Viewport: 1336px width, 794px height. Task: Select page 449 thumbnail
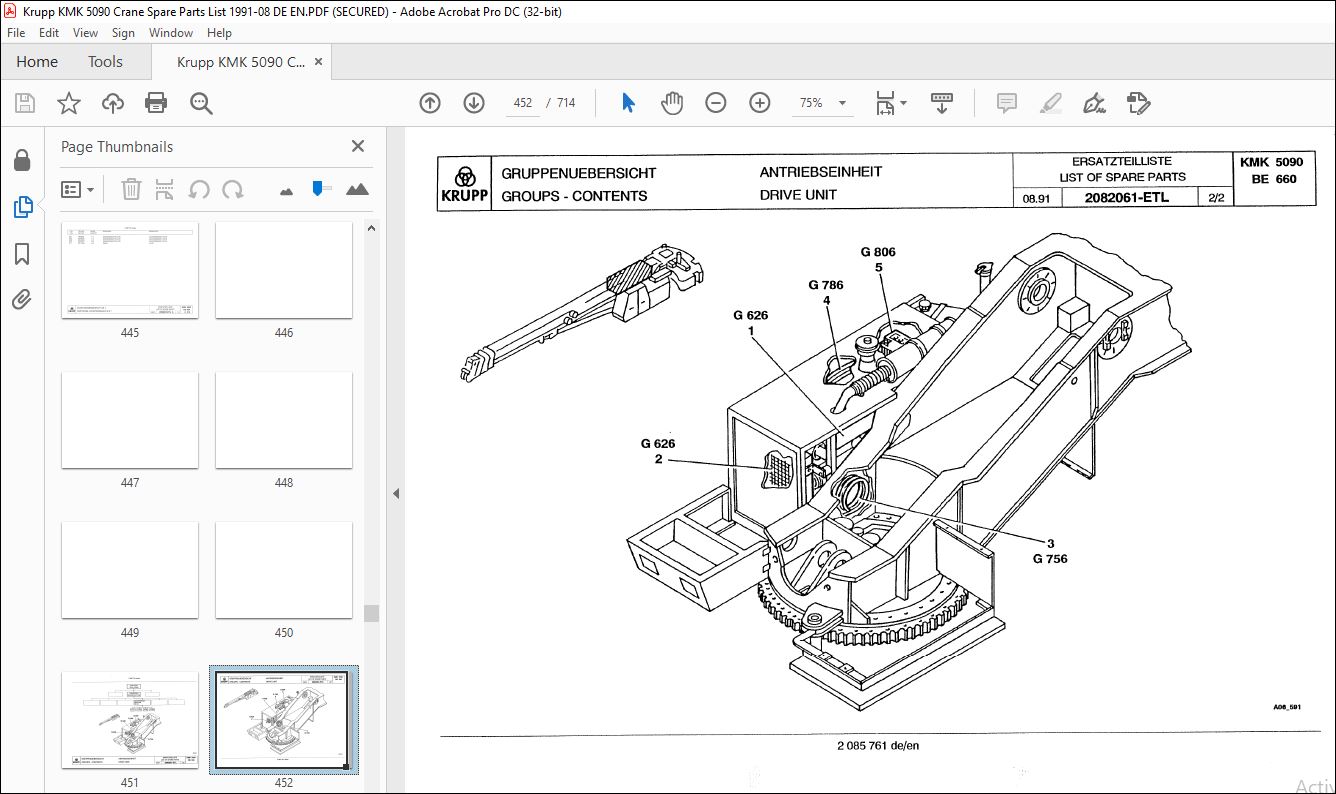point(130,570)
